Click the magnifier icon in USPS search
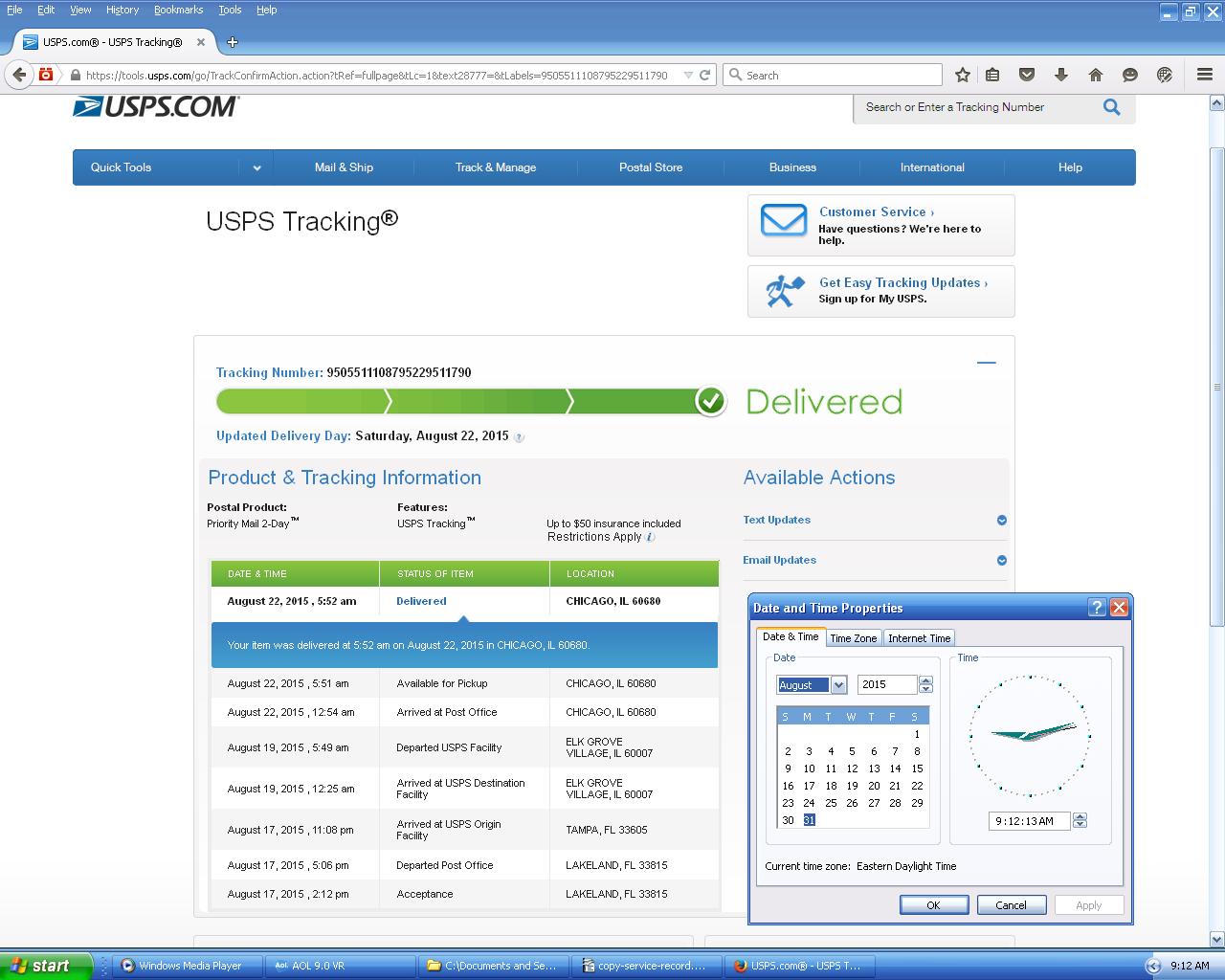 [1111, 107]
